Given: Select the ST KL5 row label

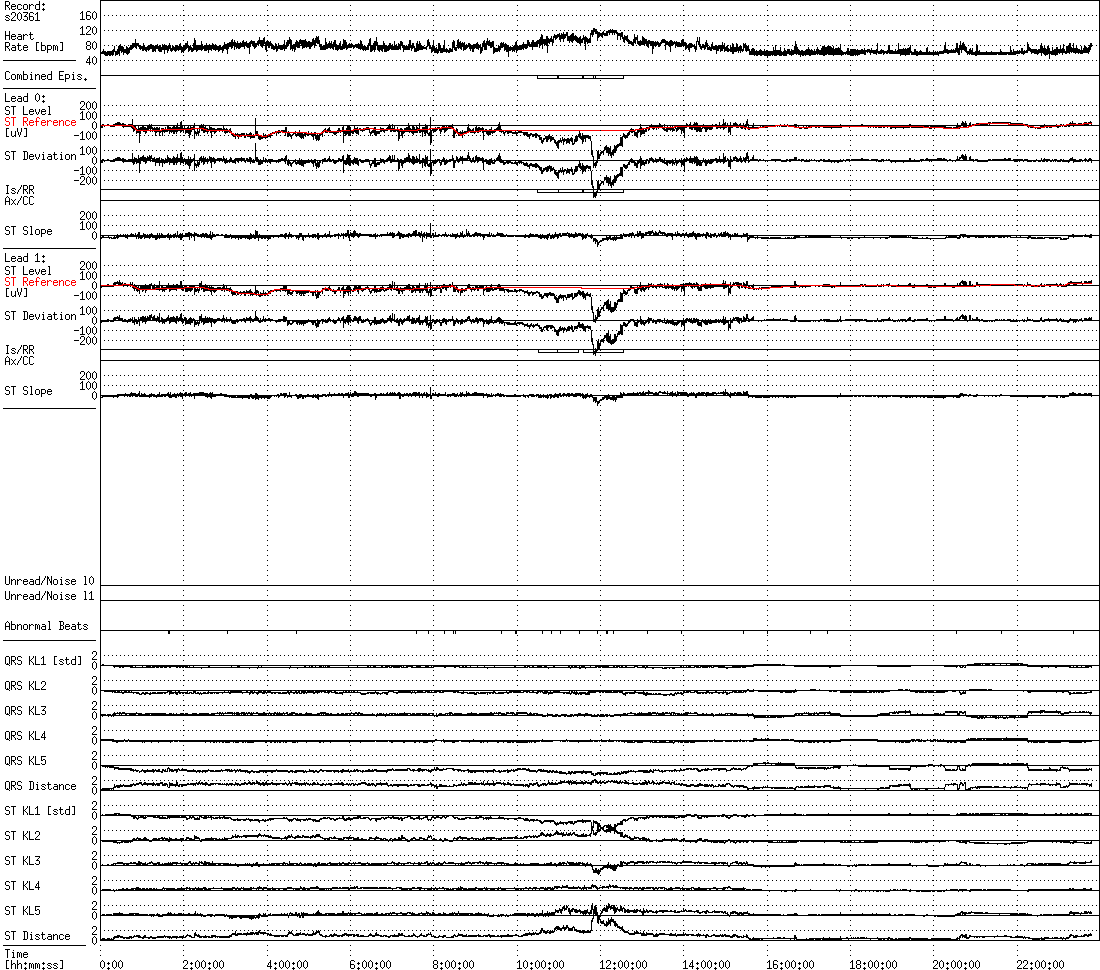Looking at the screenshot, I should pos(23,911).
